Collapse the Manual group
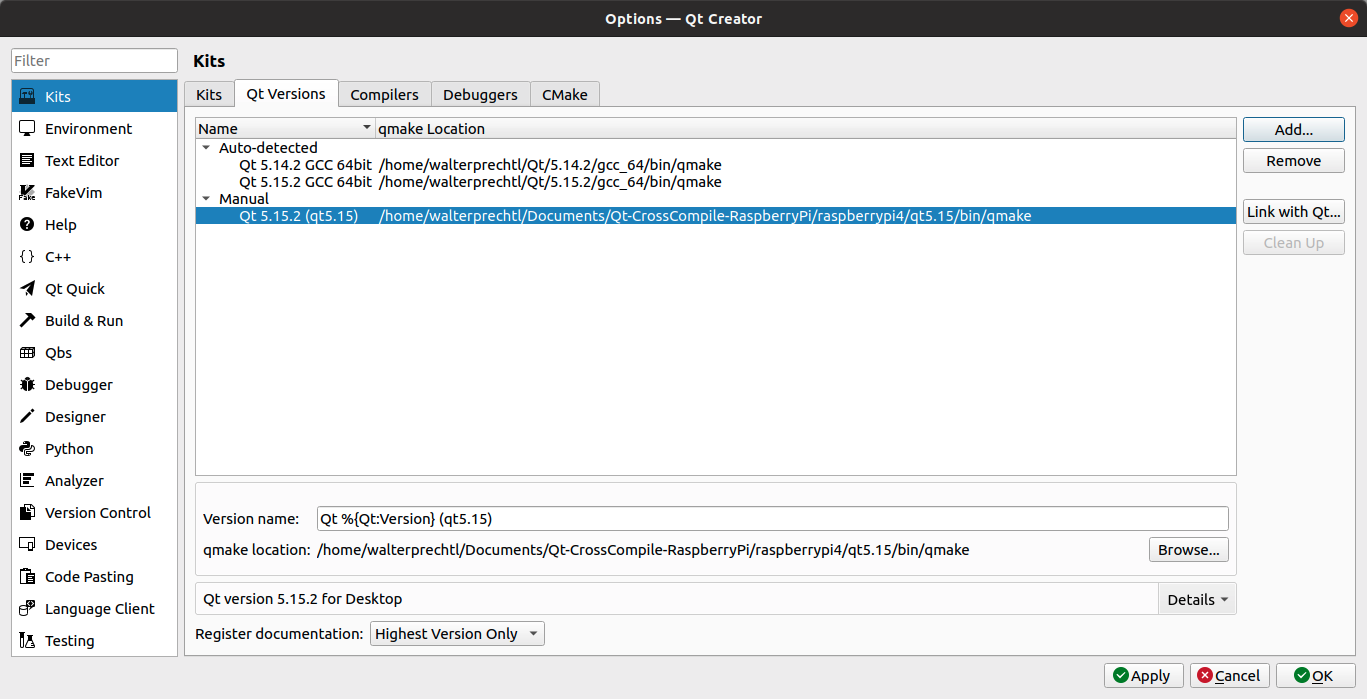1367x699 pixels. coord(206,199)
